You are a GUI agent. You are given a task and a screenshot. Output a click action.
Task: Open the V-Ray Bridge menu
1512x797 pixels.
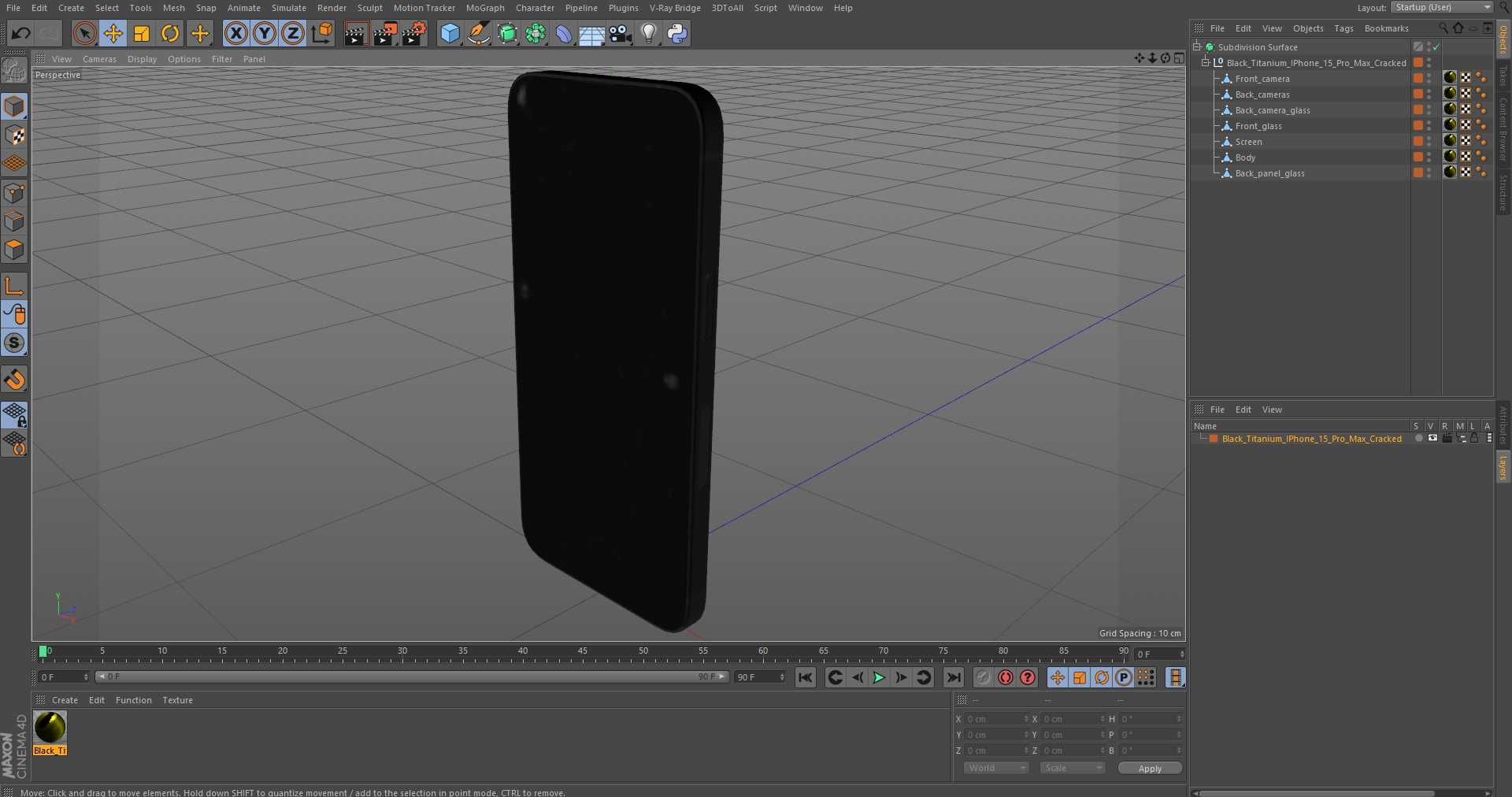675,8
